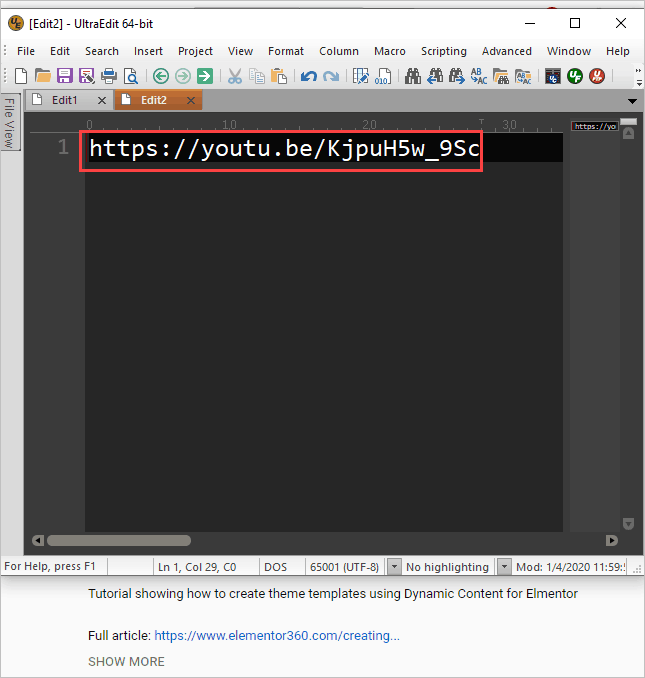
Task: Click the red UltraFTP icon
Action: coord(597,76)
